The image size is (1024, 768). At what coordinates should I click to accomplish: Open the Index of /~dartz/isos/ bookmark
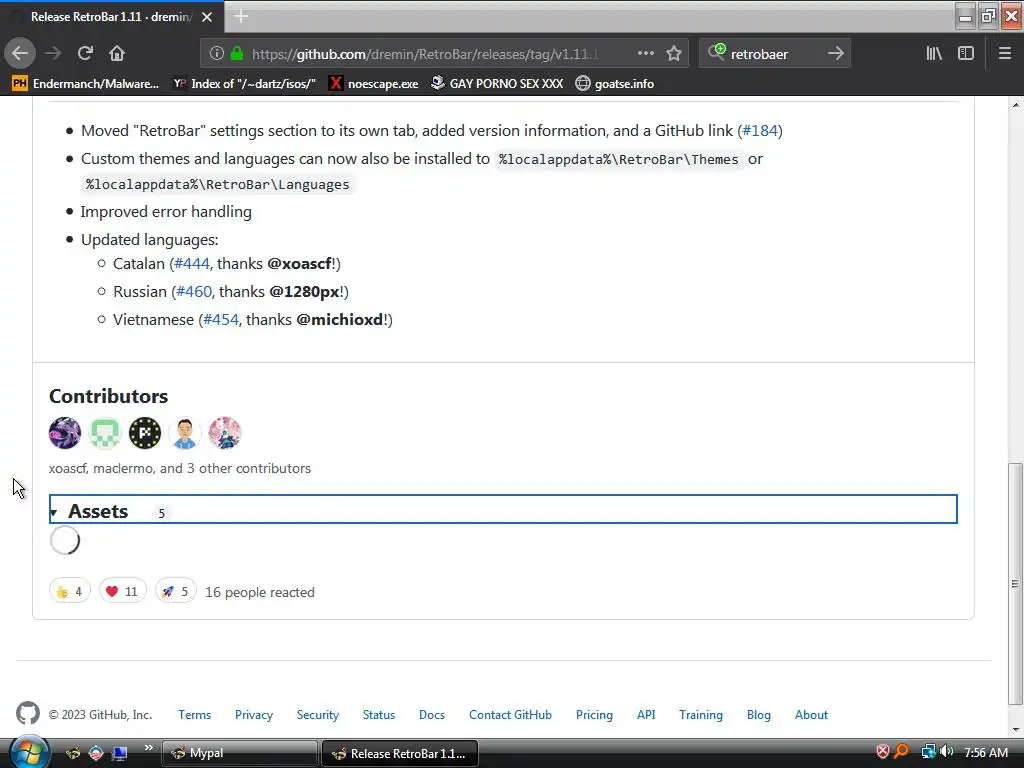pos(244,84)
